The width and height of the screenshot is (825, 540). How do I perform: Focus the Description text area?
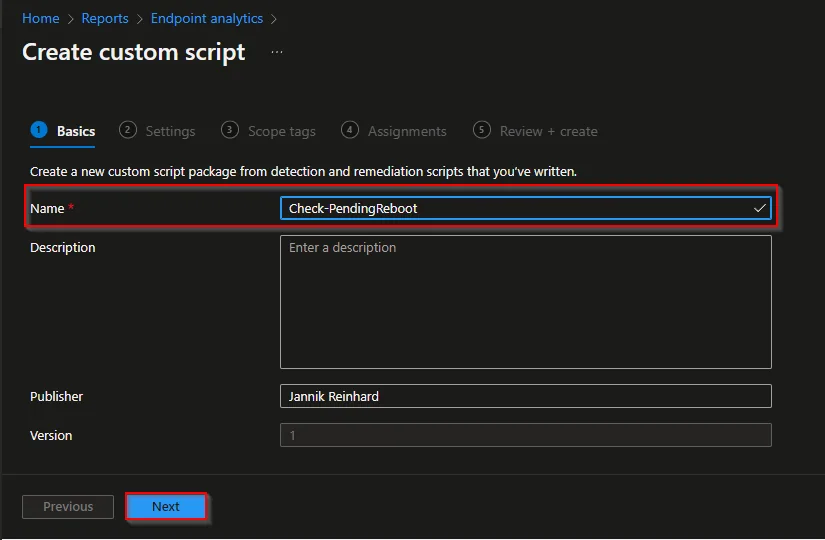pyautogui.click(x=526, y=302)
